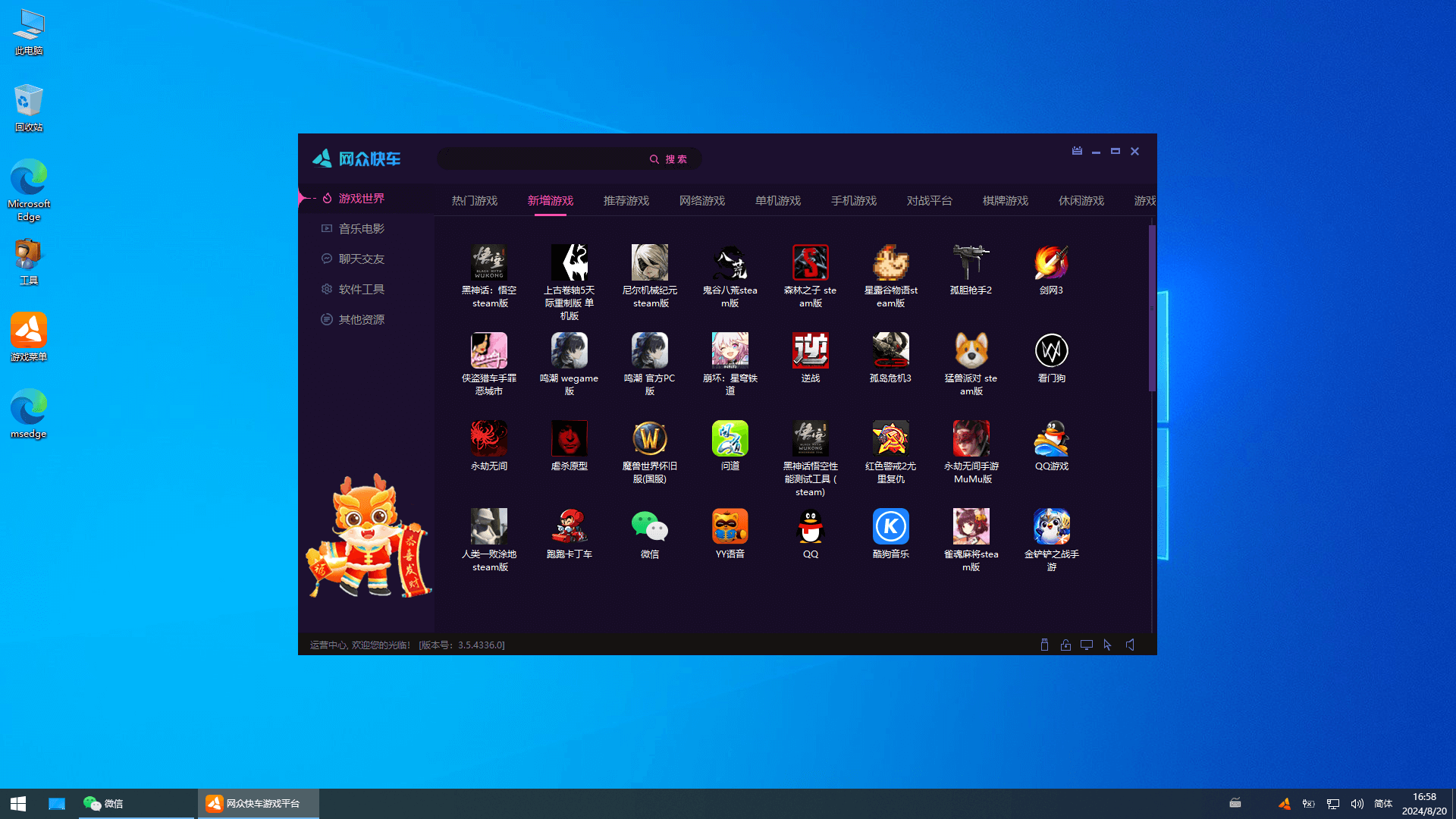Screen dimensions: 1456x819
Task: Launch 崩坏：星穹铁道 icon
Action: point(730,350)
